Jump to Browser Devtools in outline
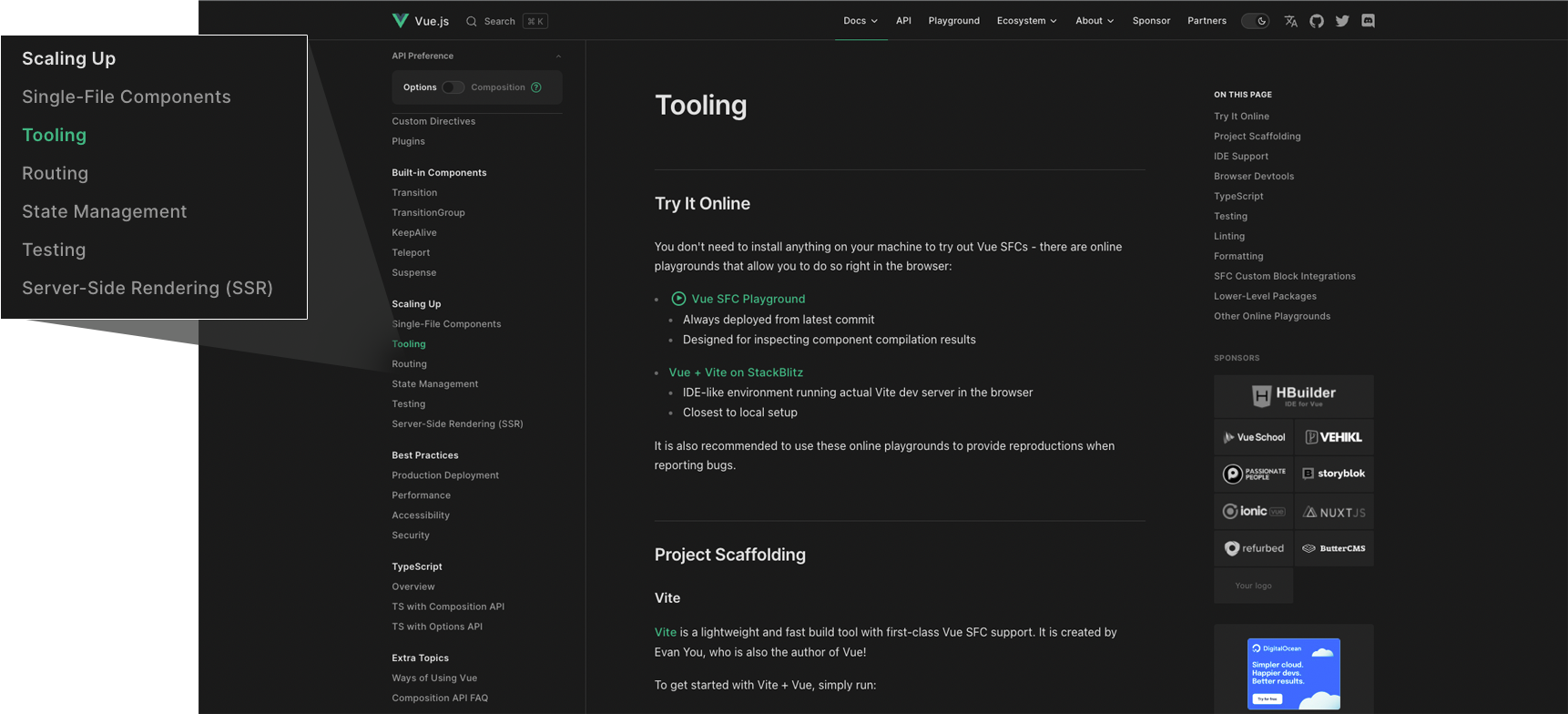 tap(1253, 177)
